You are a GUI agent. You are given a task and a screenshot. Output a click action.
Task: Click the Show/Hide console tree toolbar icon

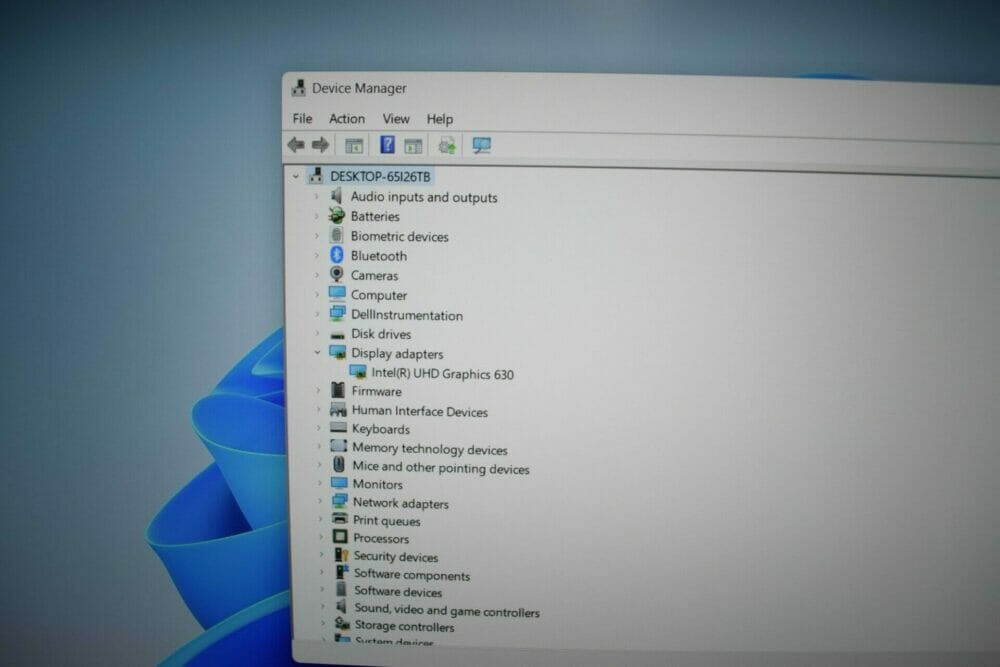pyautogui.click(x=354, y=145)
